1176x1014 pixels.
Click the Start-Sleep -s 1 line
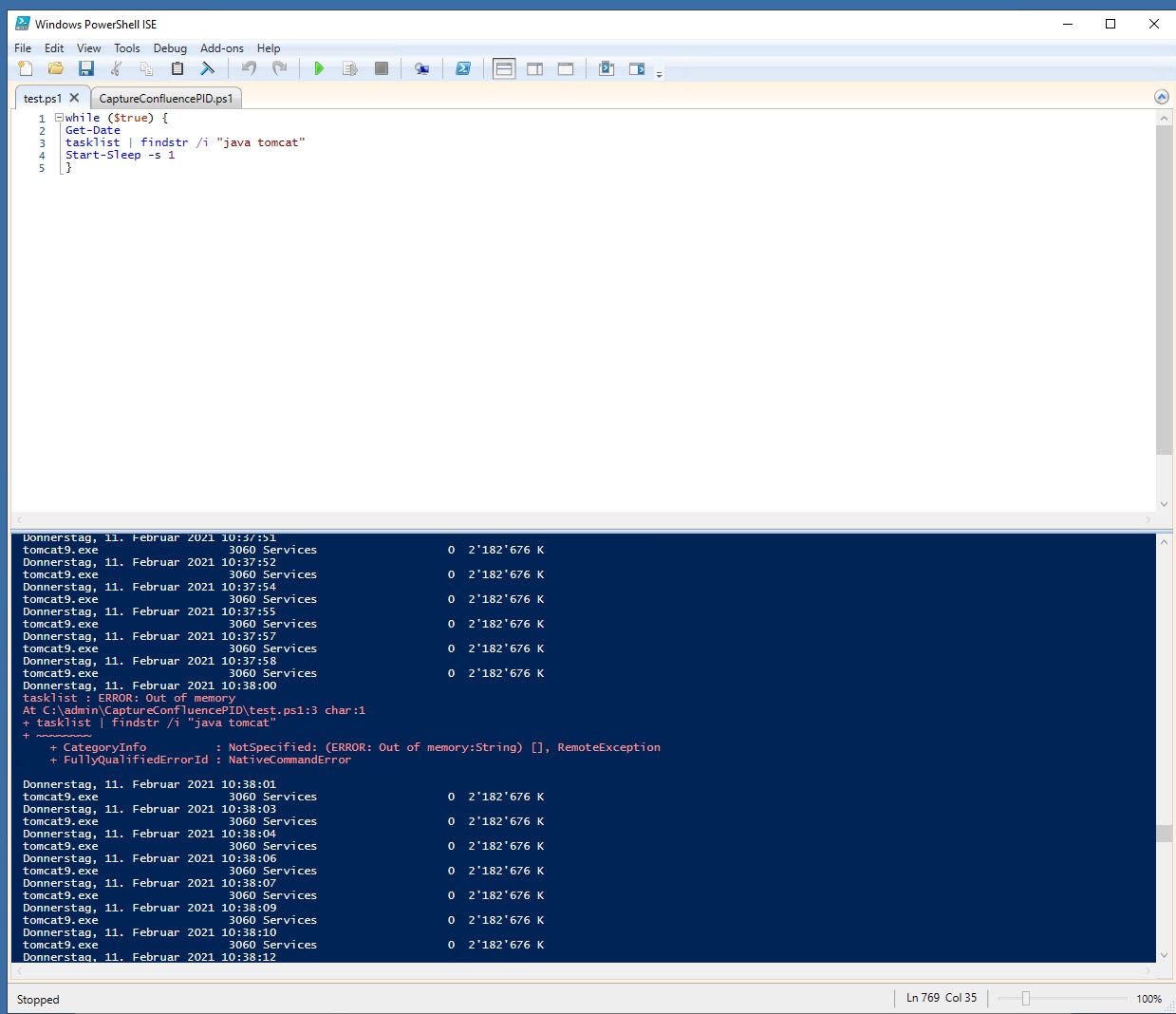pyautogui.click(x=121, y=155)
